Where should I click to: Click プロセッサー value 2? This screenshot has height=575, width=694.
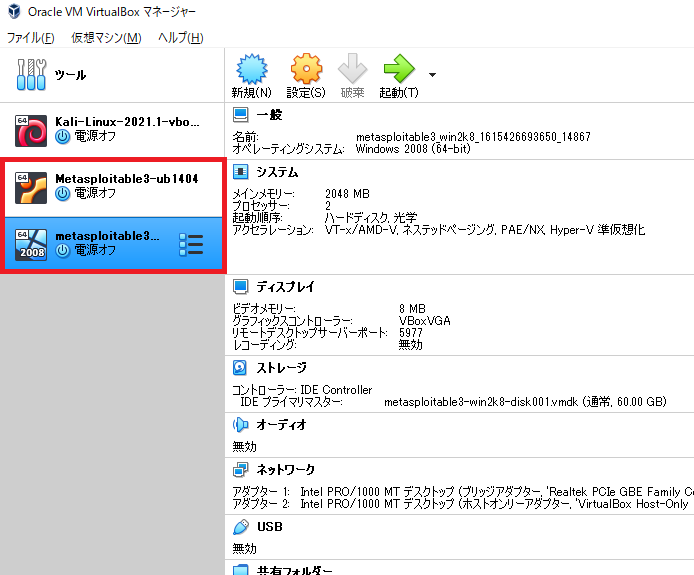point(328,206)
